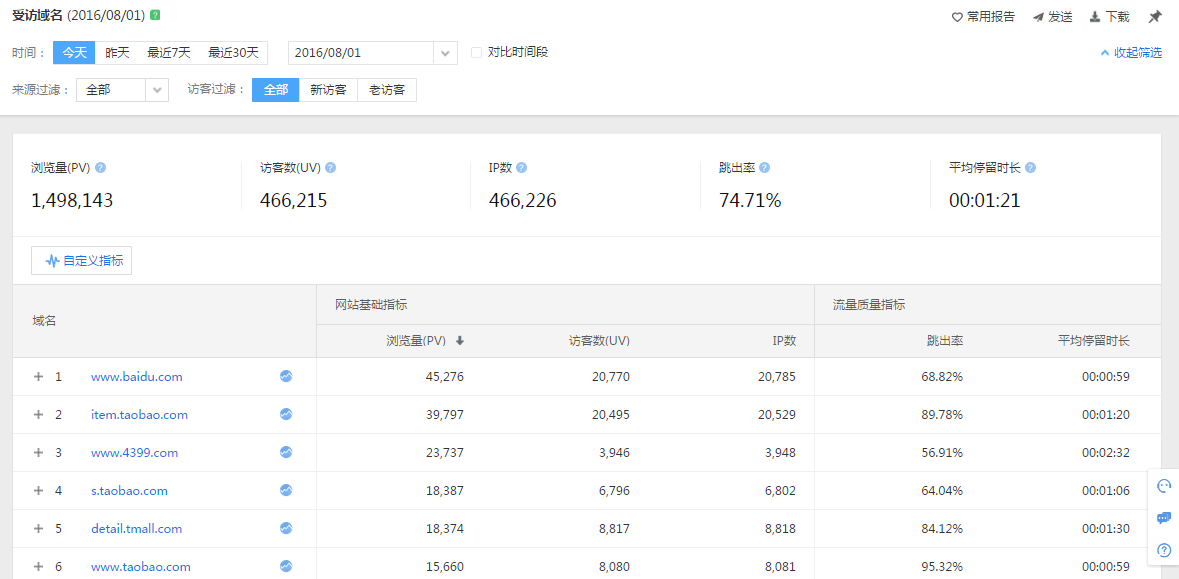Click the green help badge beside report title

click(155, 16)
